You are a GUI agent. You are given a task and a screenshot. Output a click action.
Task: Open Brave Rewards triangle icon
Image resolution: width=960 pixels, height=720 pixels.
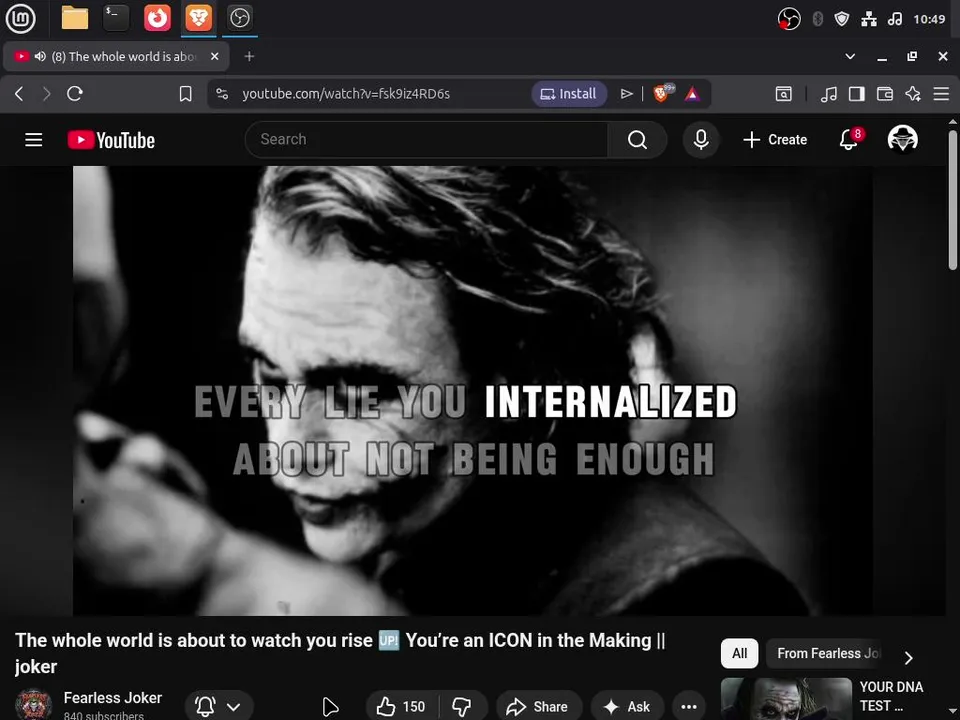click(692, 94)
